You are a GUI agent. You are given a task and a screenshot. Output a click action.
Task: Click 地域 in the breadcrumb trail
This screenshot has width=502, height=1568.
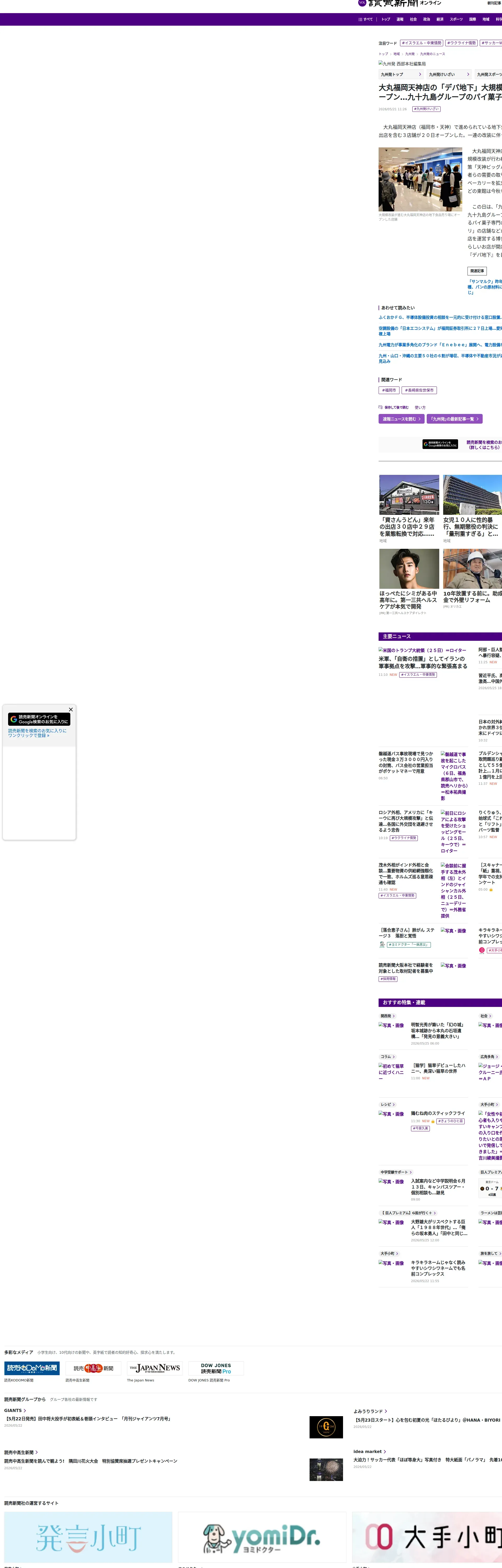397,54
